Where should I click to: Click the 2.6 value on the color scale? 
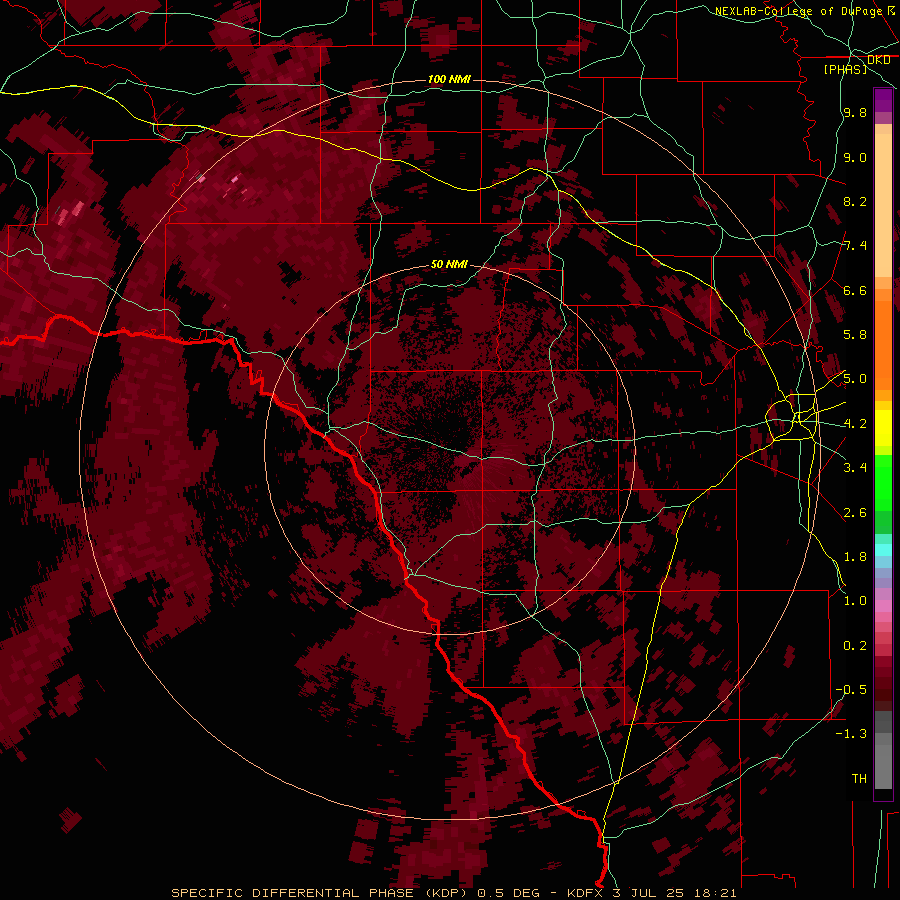click(855, 513)
